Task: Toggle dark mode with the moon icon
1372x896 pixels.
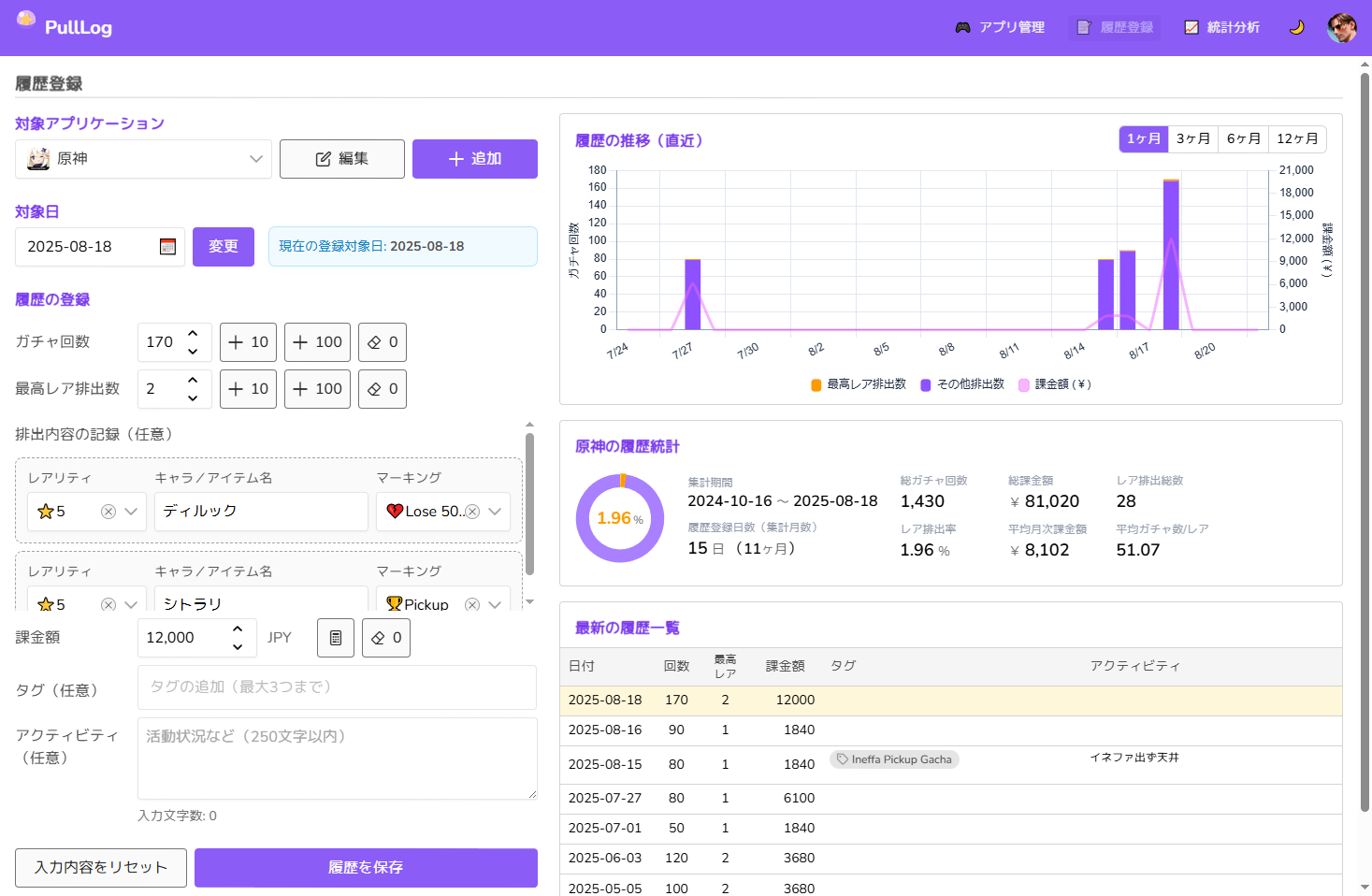Action: (1296, 27)
